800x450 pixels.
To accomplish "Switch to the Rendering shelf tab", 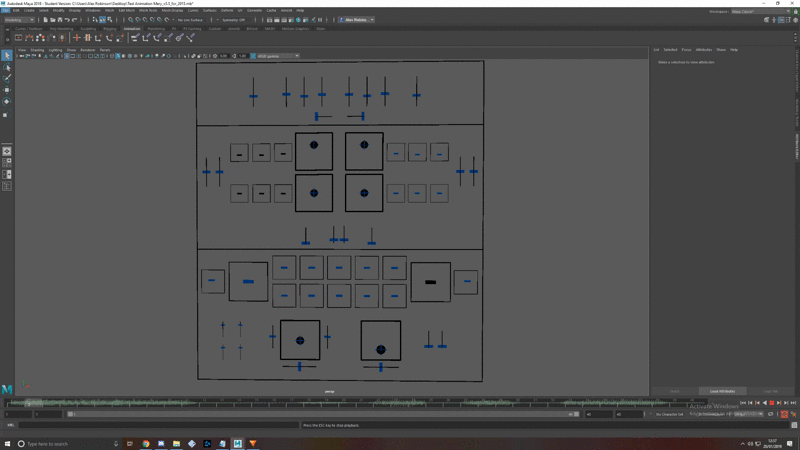I will [x=156, y=29].
